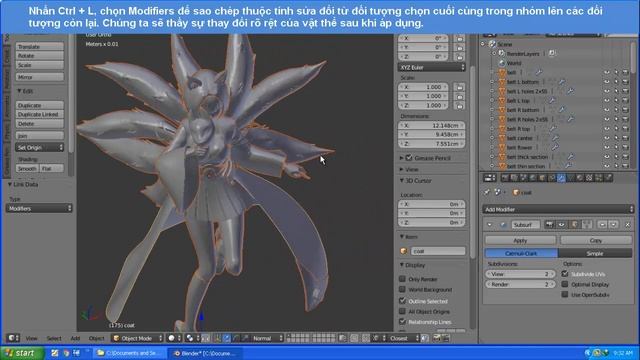Open the Object menu in 3D header
This screenshot has width=640, height=360.
pyautogui.click(x=97, y=338)
